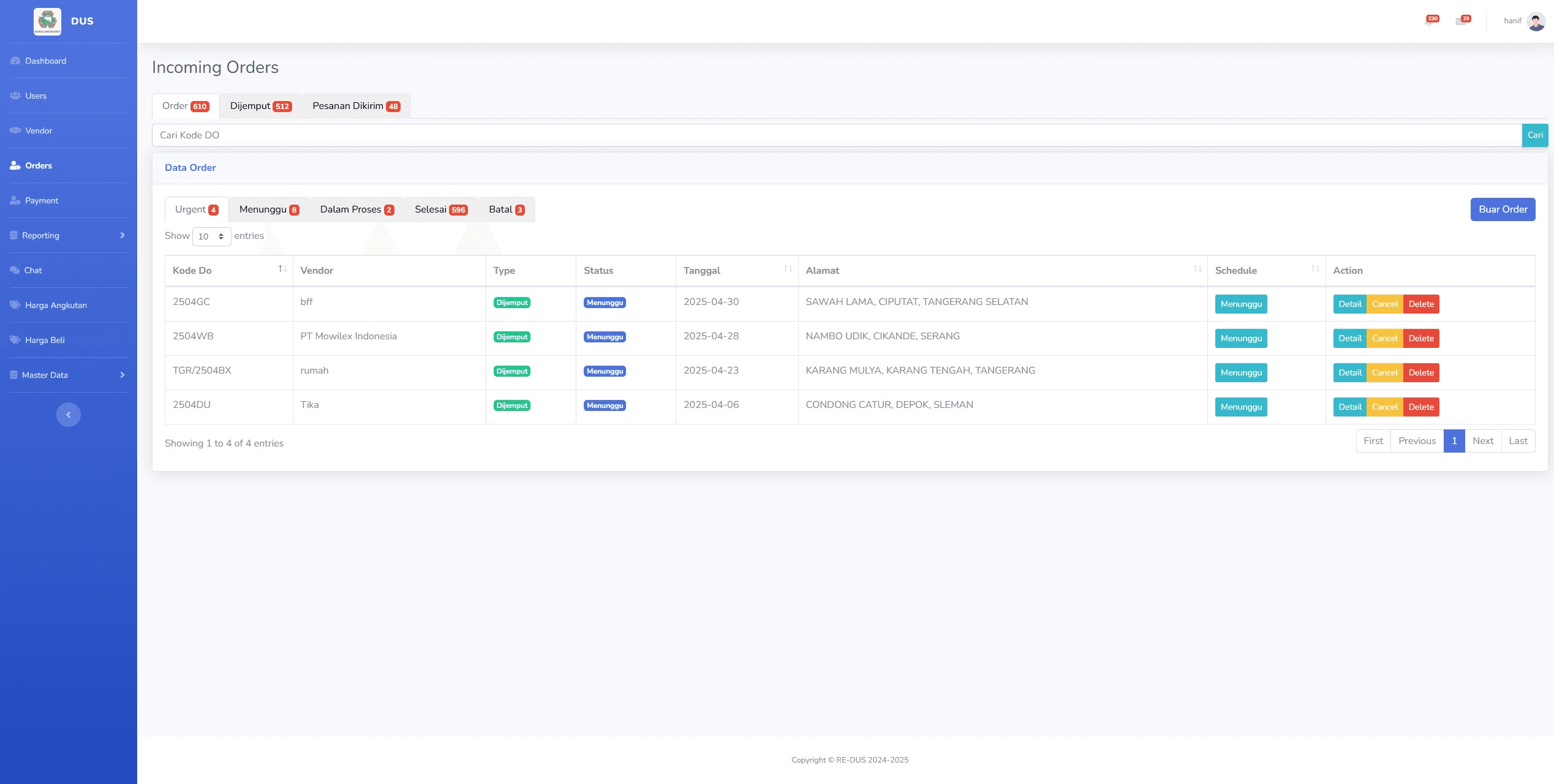Click the Payment sidebar icon

15,200
